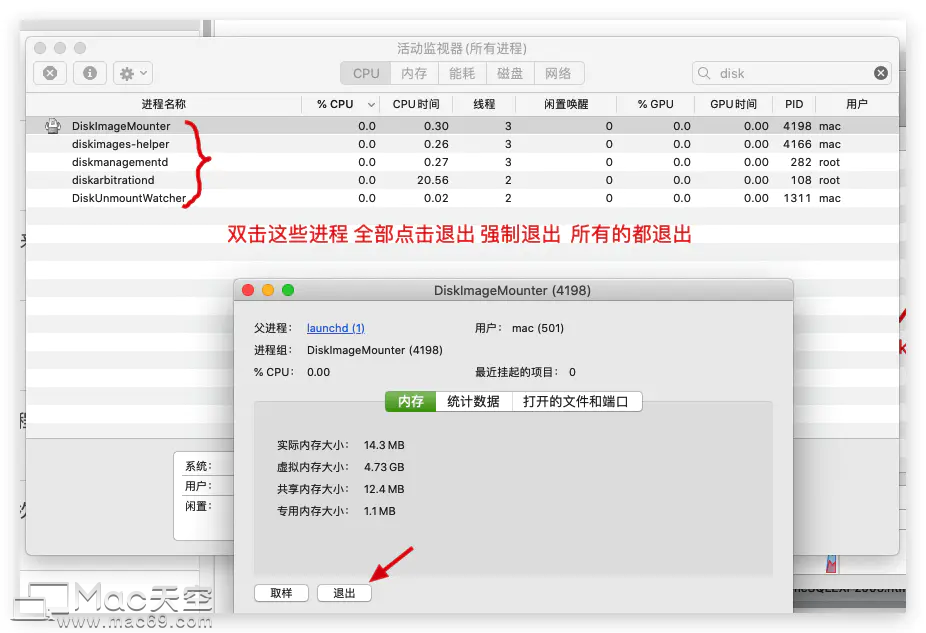Click the 闲置 label in CPU summary
The image size is (926, 633).
tap(198, 506)
